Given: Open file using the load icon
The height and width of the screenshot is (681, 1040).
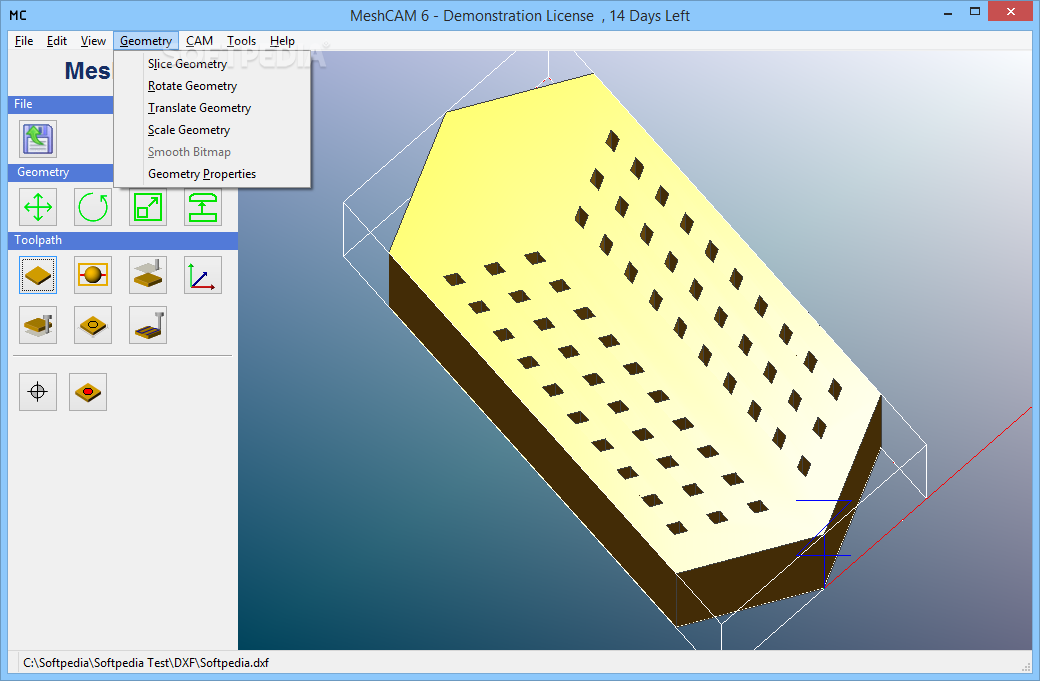Looking at the screenshot, I should tap(38, 139).
